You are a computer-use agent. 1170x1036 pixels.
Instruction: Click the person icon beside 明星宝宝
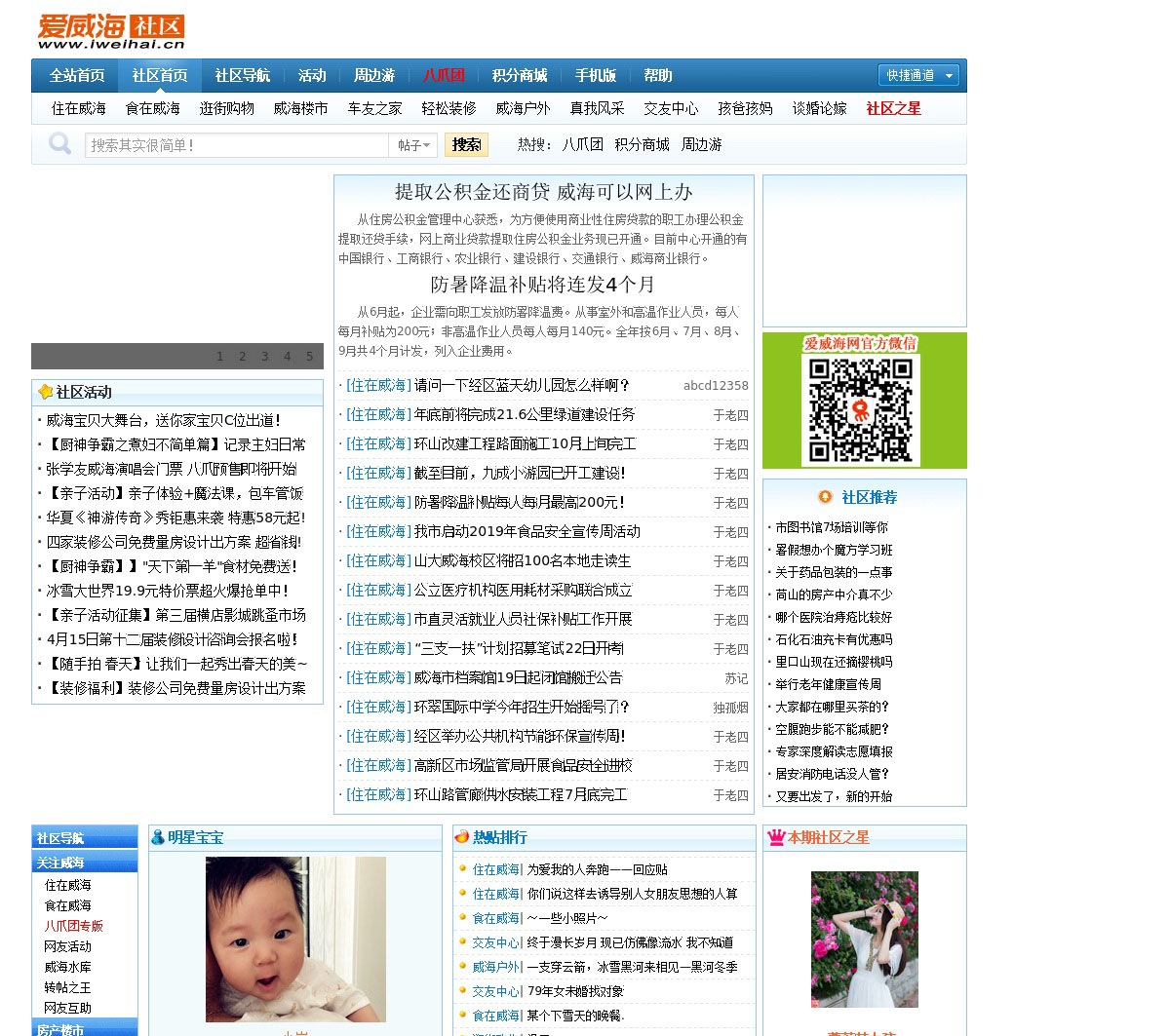(x=157, y=837)
